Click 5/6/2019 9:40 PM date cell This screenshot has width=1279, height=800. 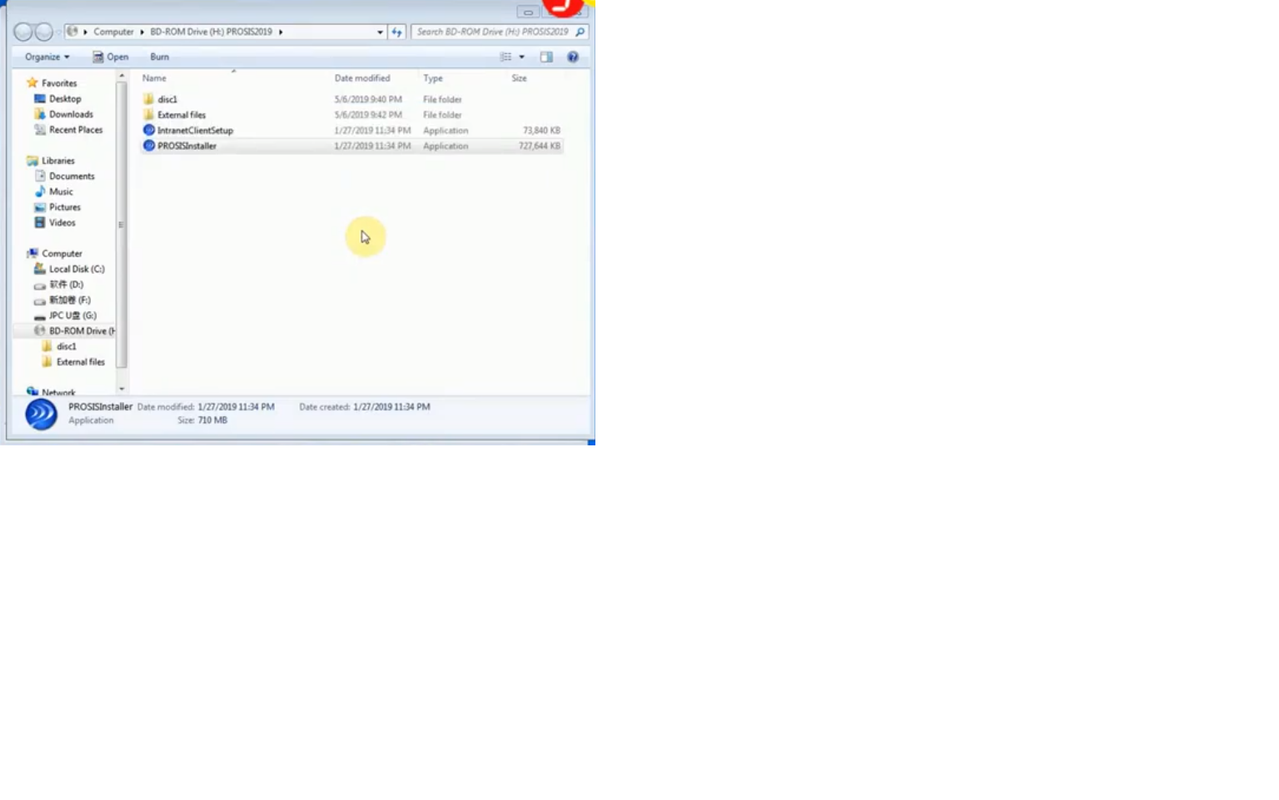368,99
